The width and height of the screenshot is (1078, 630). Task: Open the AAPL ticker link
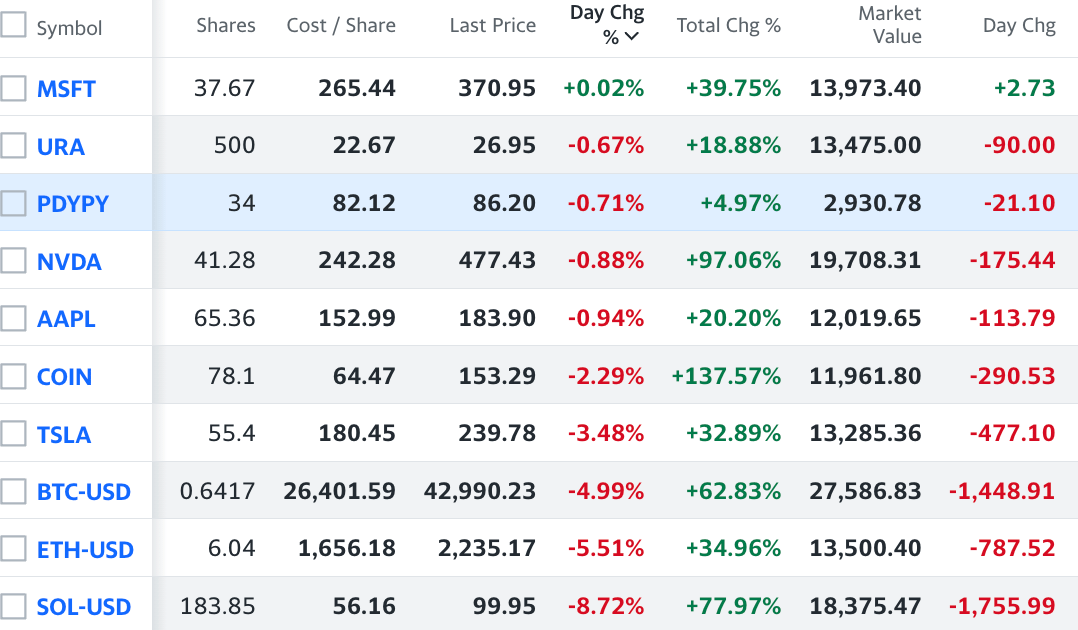point(66,319)
